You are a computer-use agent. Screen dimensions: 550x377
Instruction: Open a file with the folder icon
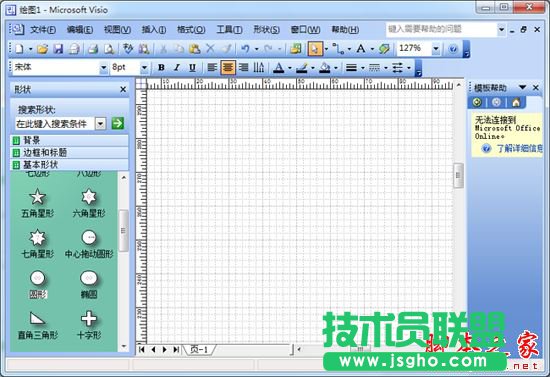(x=42, y=49)
